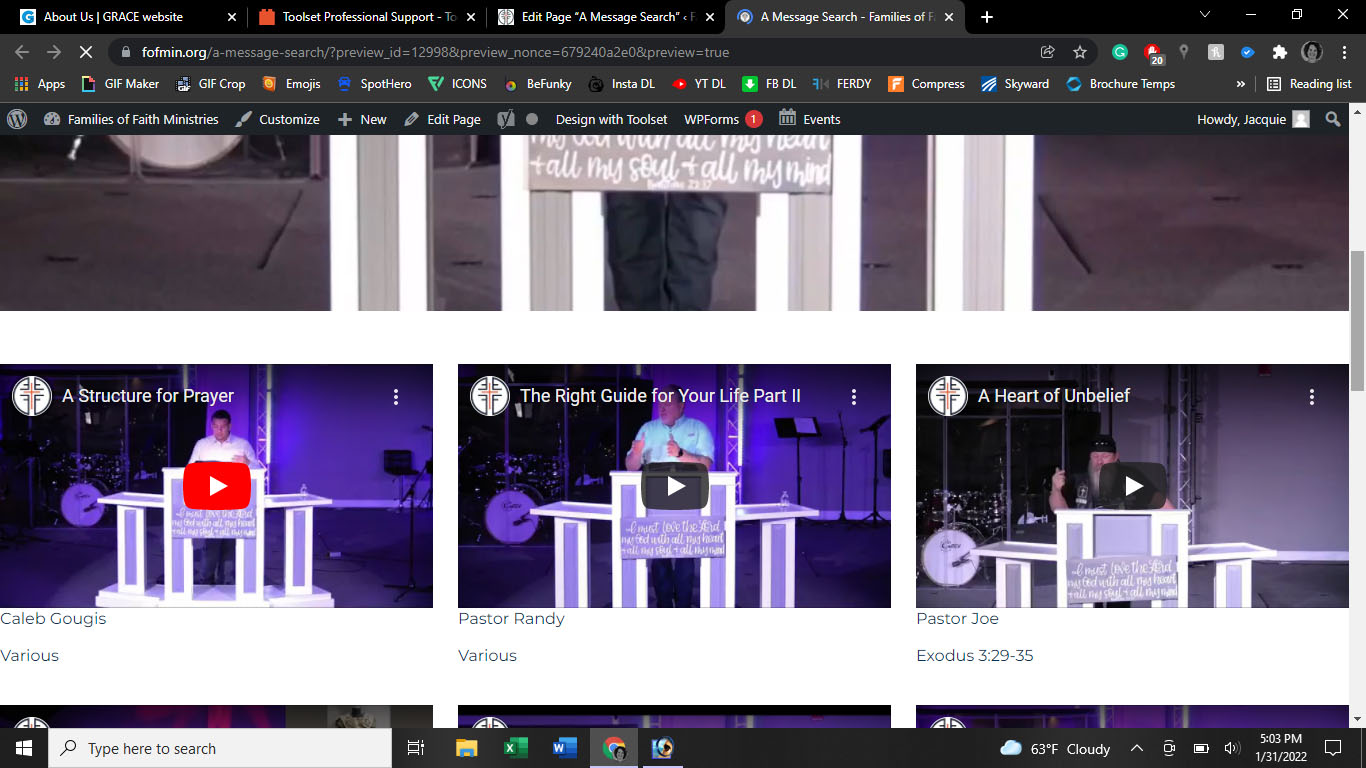
Task: Play the A Structure for Prayer video
Action: 216,486
